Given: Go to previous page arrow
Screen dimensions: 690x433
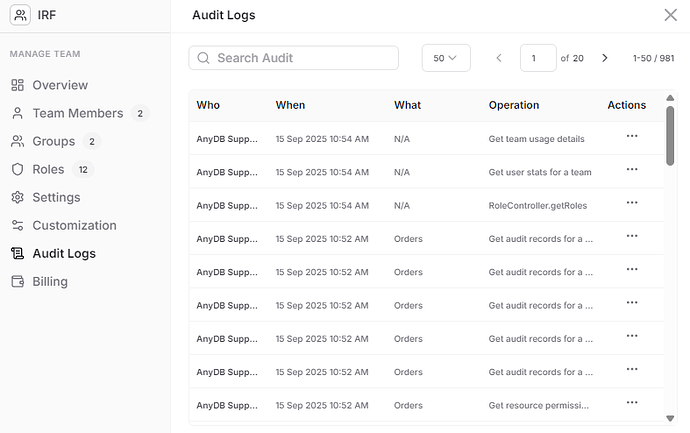Looking at the screenshot, I should (499, 58).
